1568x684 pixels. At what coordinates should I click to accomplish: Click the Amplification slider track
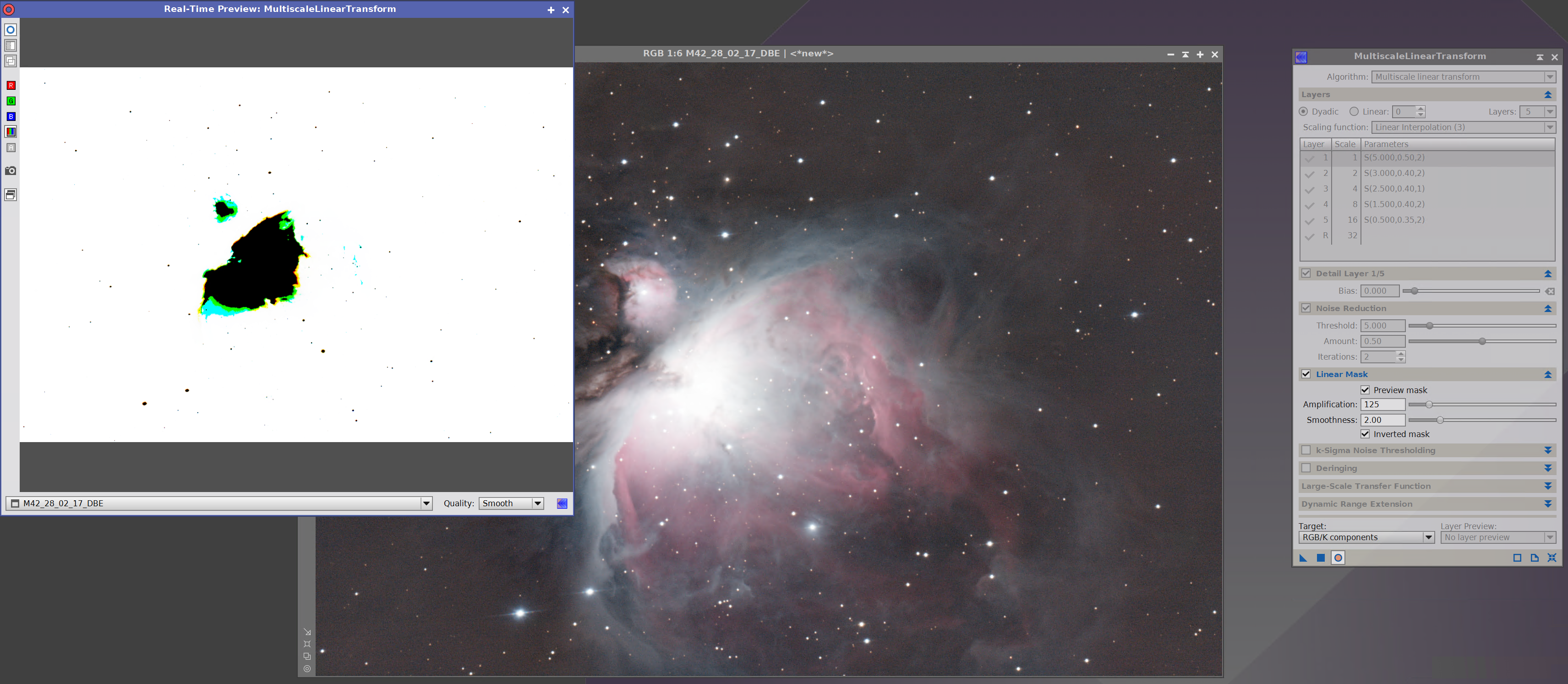[x=1482, y=405]
